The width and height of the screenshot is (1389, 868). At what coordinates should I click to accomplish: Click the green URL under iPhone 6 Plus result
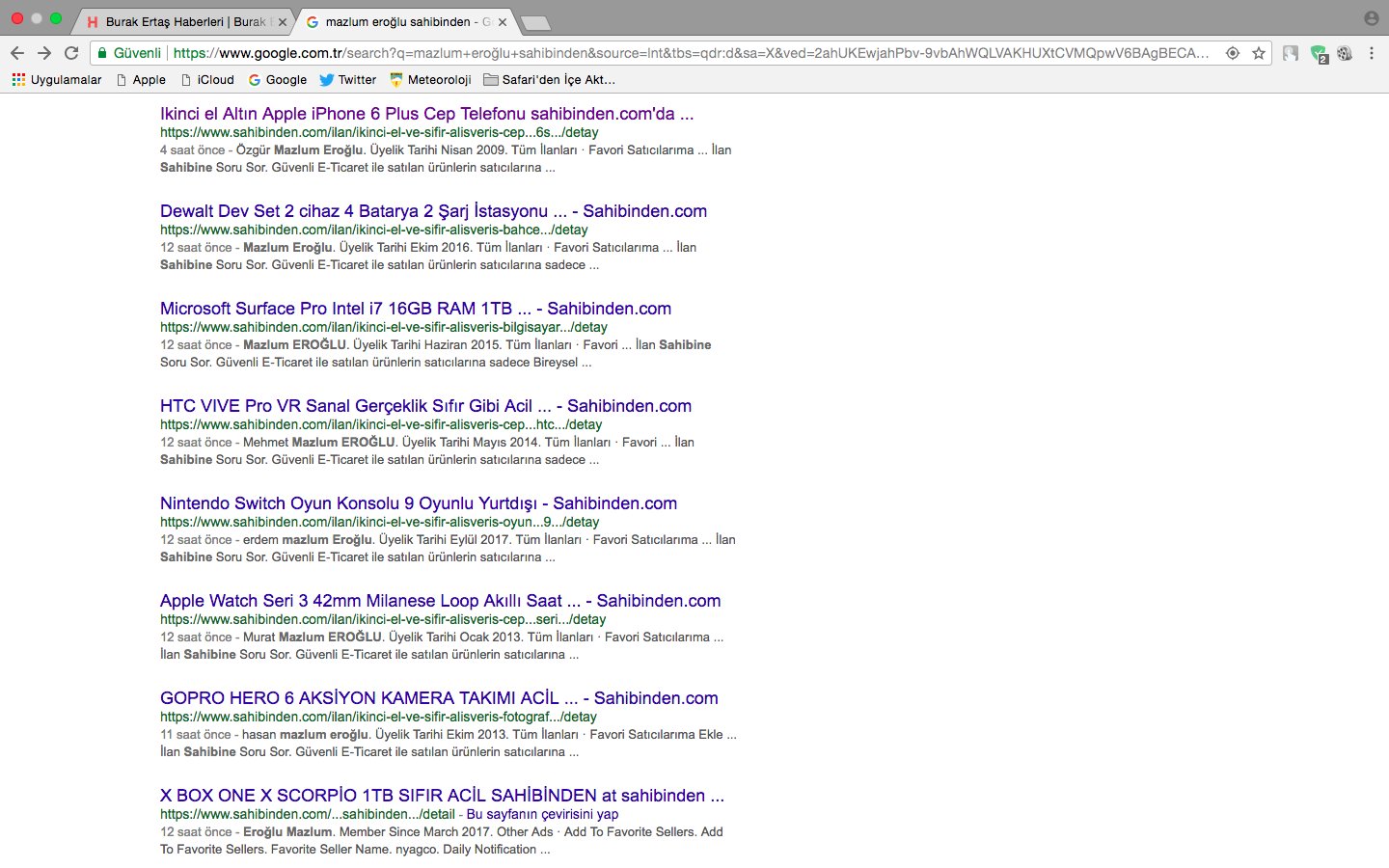379,132
